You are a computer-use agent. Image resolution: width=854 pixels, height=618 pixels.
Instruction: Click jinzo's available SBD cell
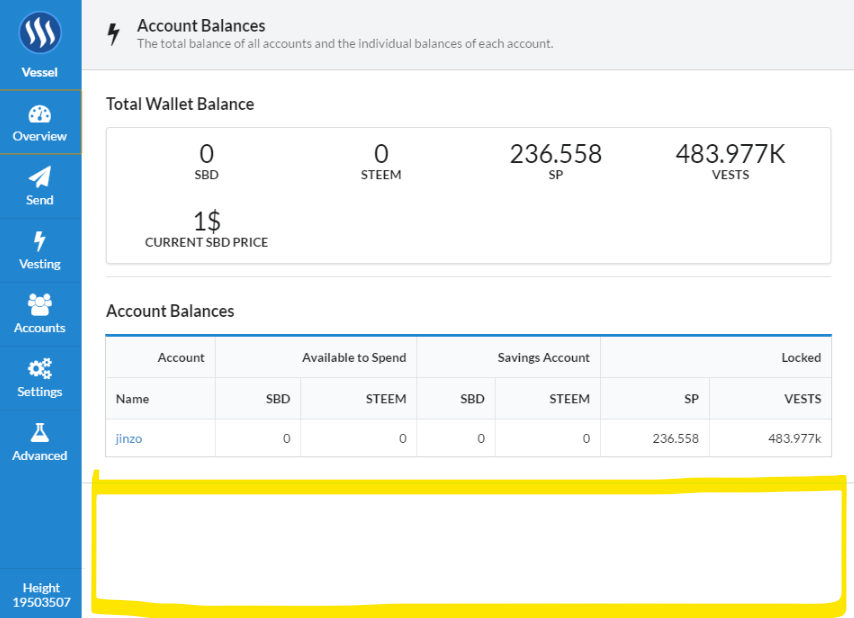(258, 438)
